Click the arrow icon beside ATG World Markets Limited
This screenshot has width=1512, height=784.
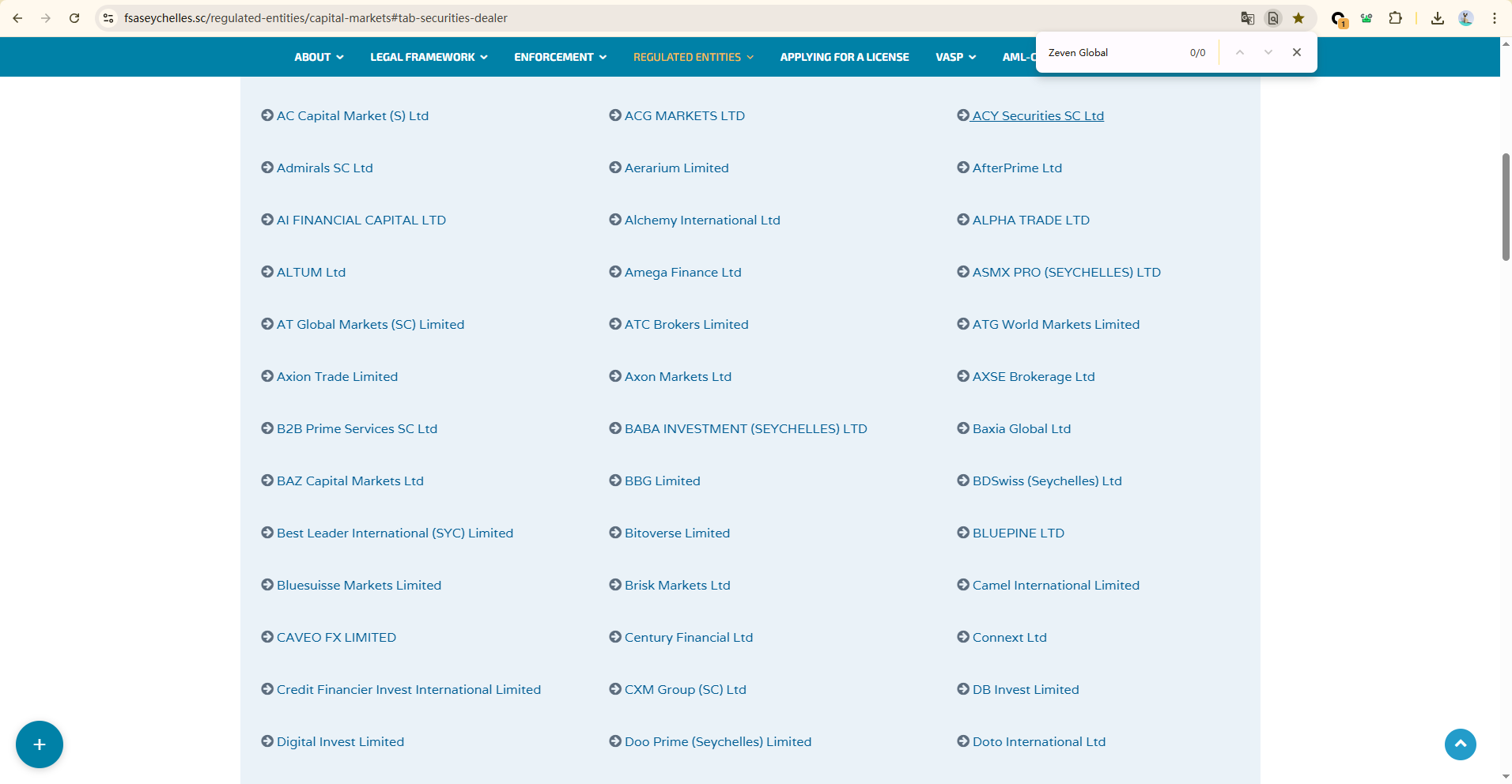tap(963, 324)
